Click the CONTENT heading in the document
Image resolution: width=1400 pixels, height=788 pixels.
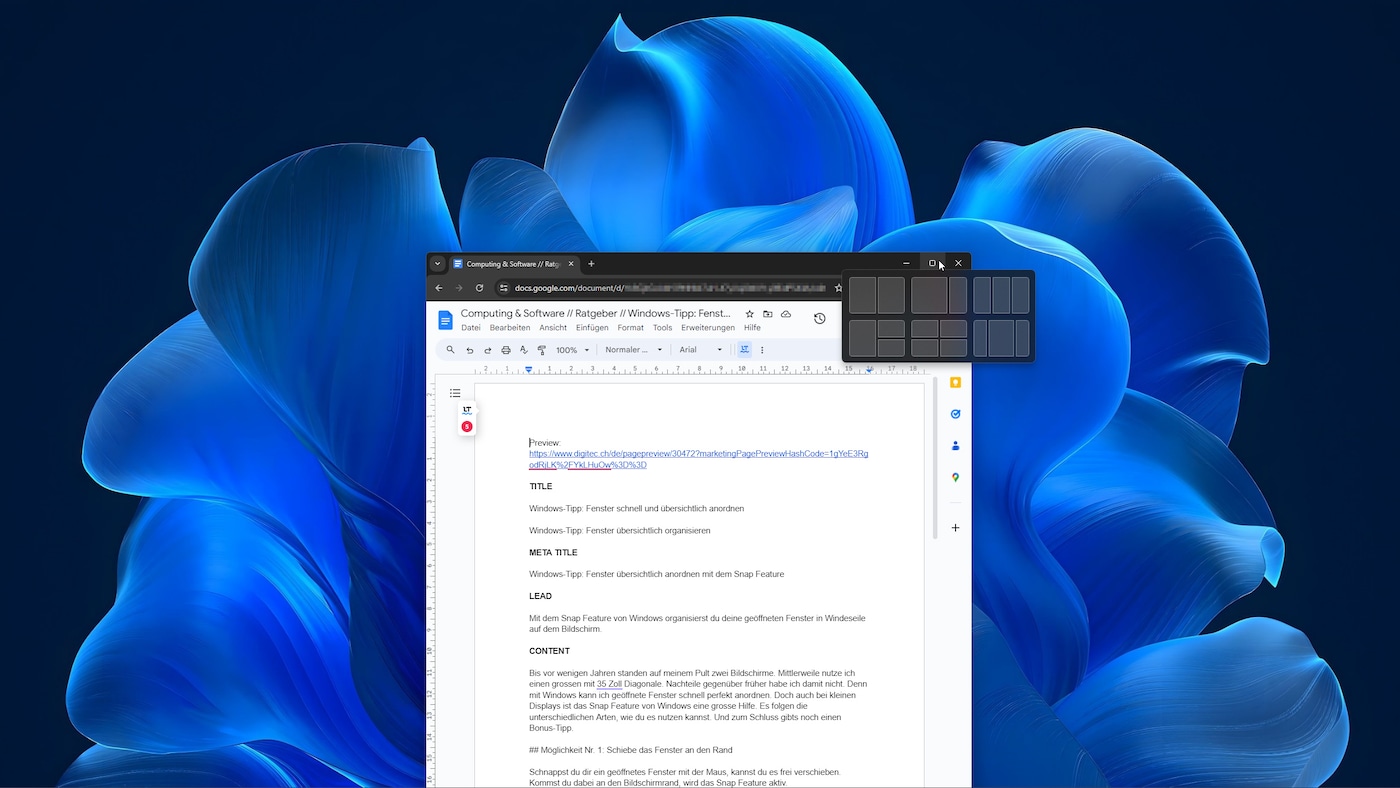(549, 651)
